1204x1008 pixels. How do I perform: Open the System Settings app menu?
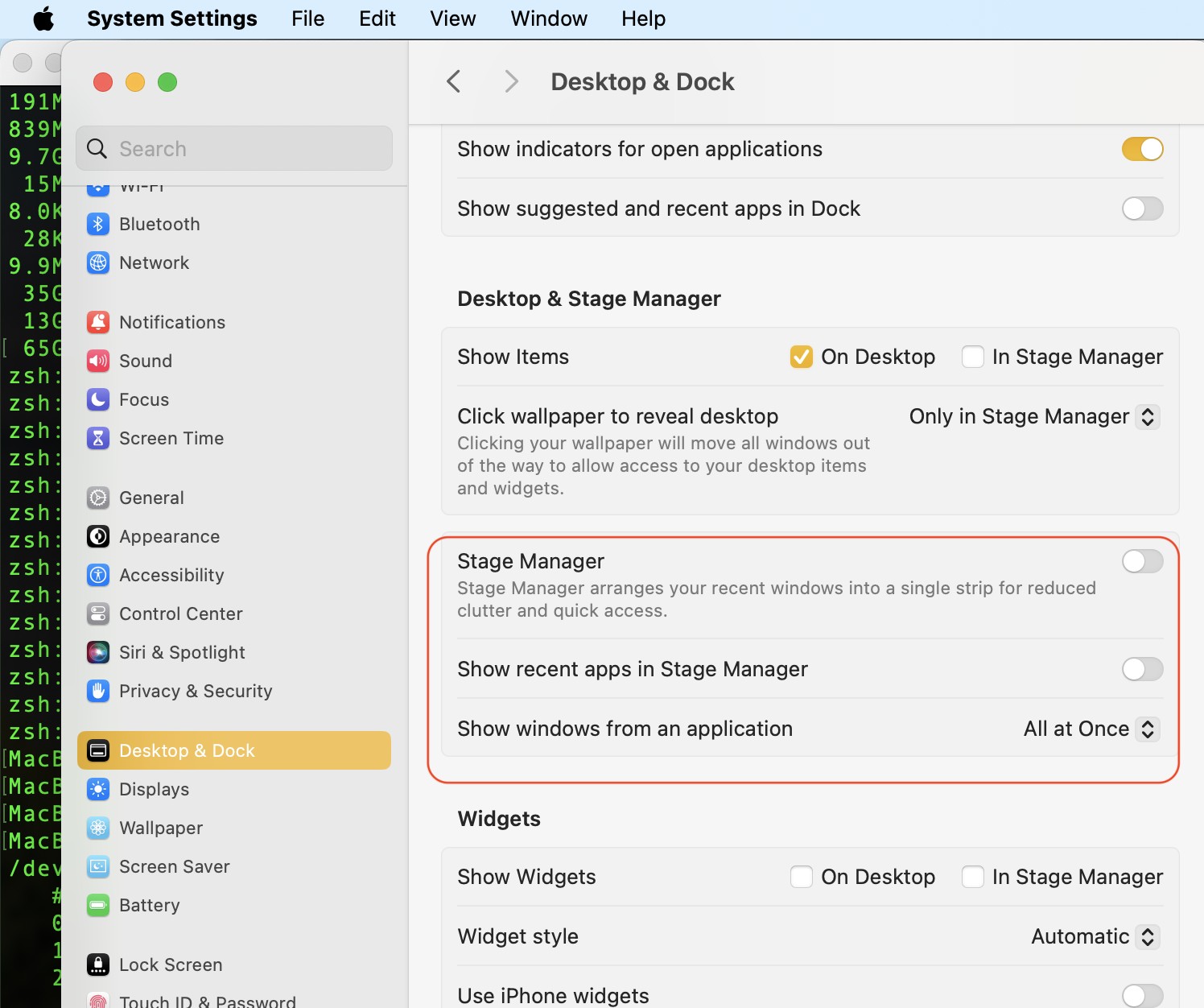[x=172, y=19]
